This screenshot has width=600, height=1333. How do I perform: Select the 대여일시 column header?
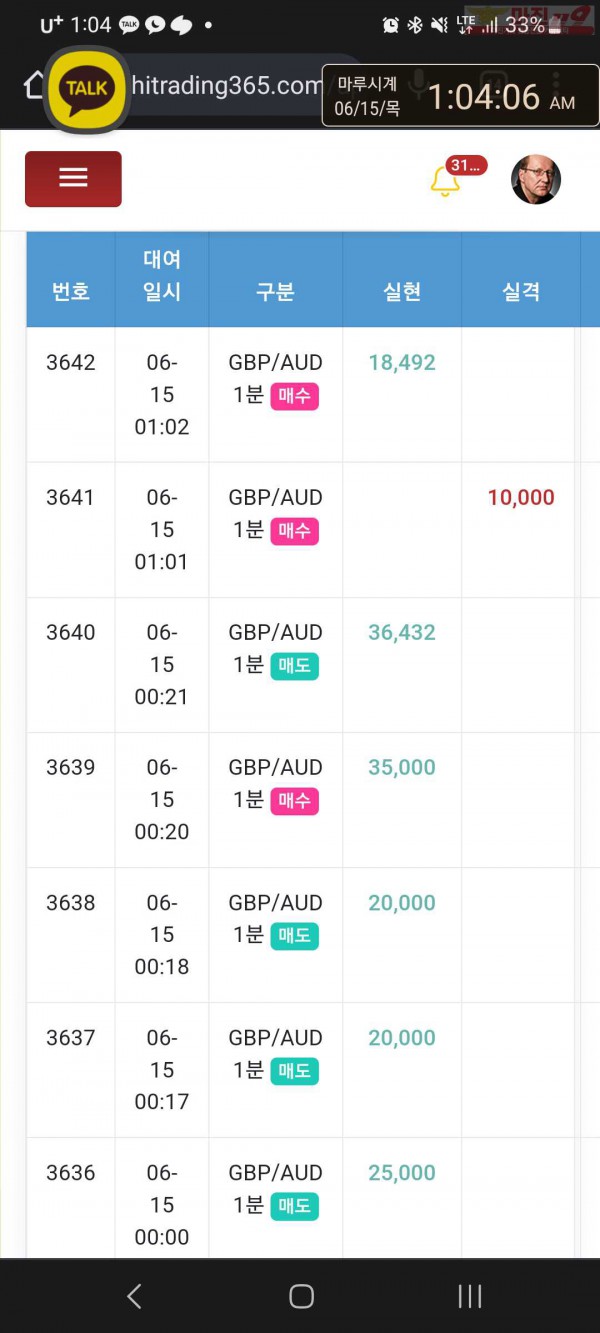click(162, 275)
